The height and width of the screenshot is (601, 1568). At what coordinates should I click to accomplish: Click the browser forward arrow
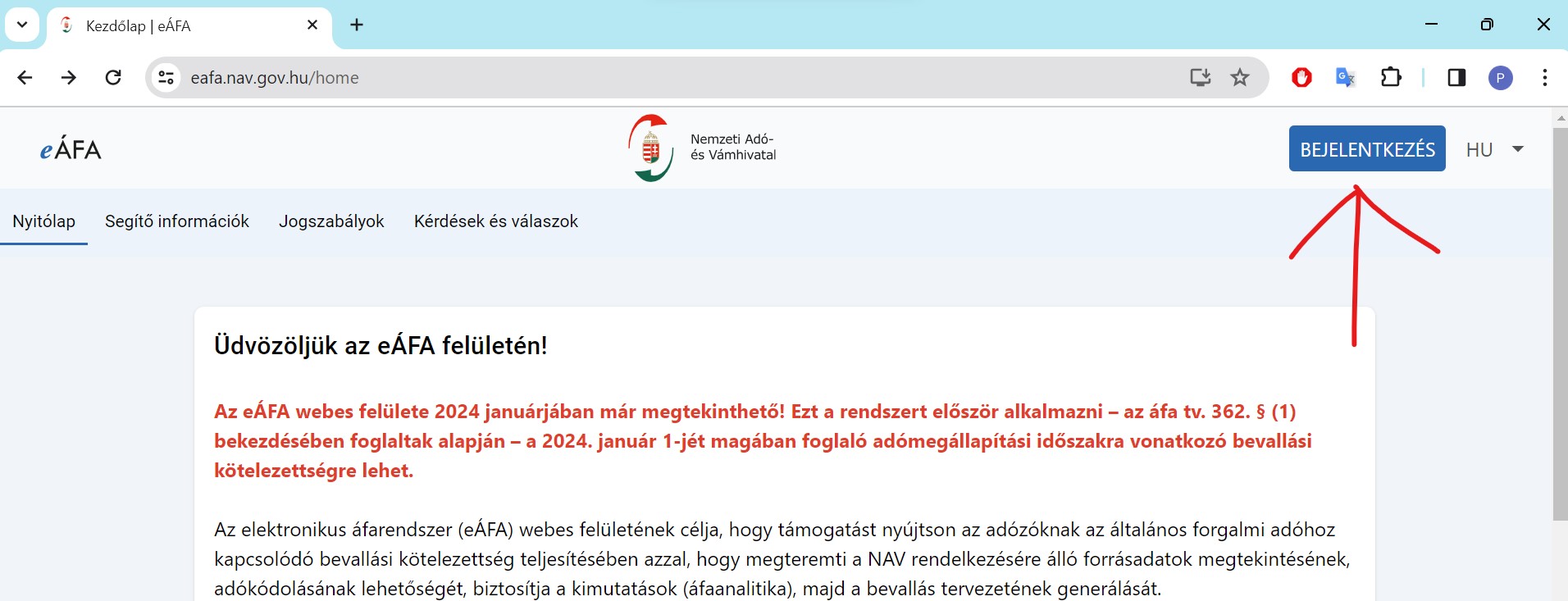click(69, 78)
